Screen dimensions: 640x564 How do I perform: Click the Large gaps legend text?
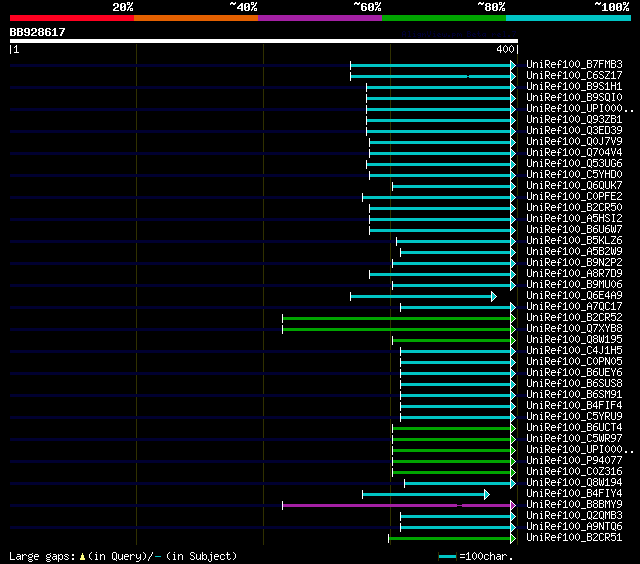point(123,556)
